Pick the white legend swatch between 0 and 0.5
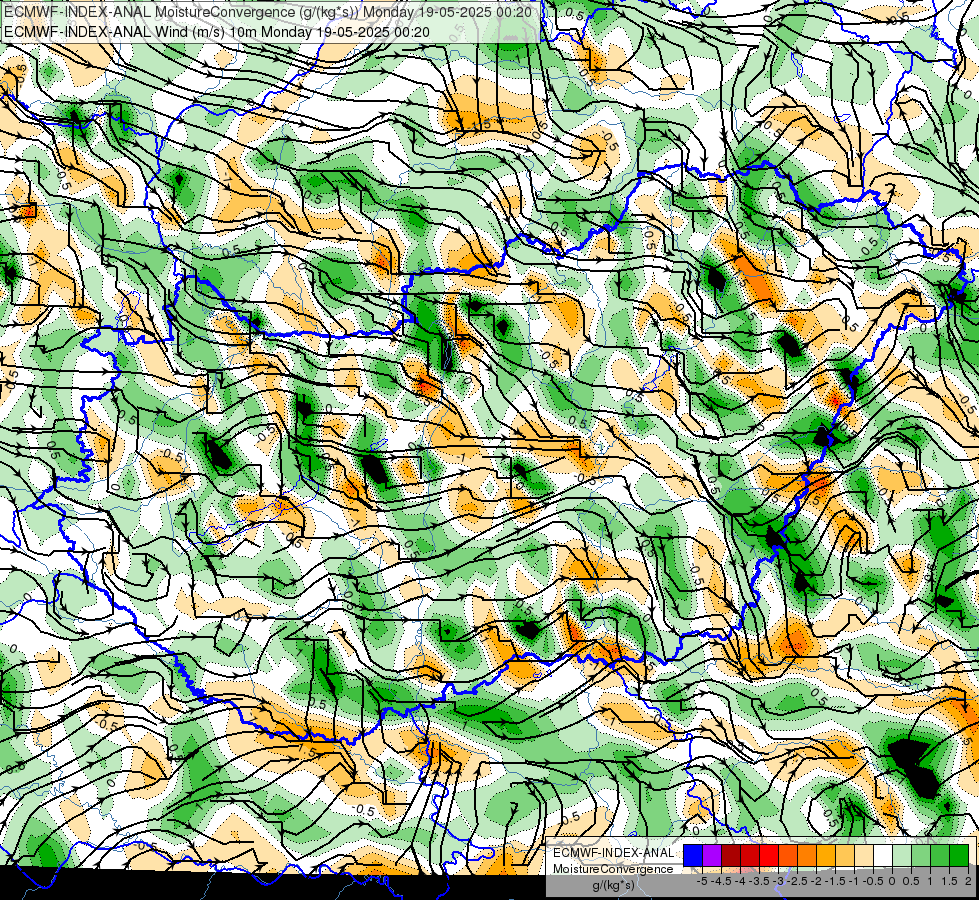Viewport: 979px width, 900px height. 883,855
